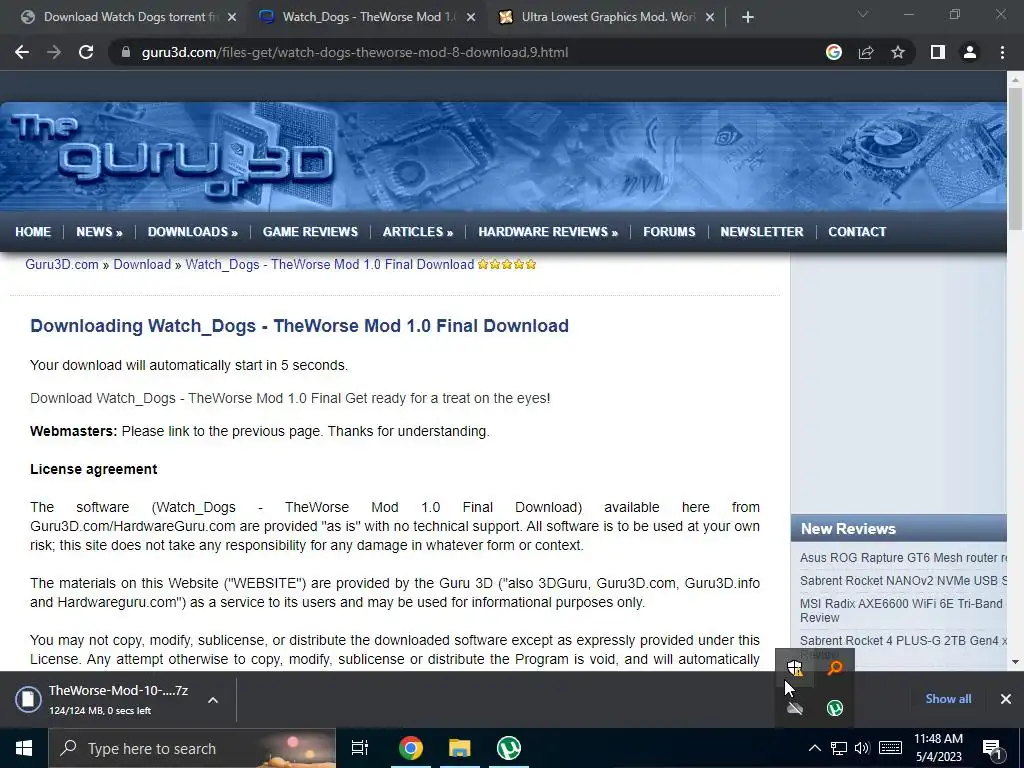This screenshot has height=768, width=1024.
Task: Open Sabrent Rocket NANOv2 NVMe review
Action: pyautogui.click(x=903, y=581)
